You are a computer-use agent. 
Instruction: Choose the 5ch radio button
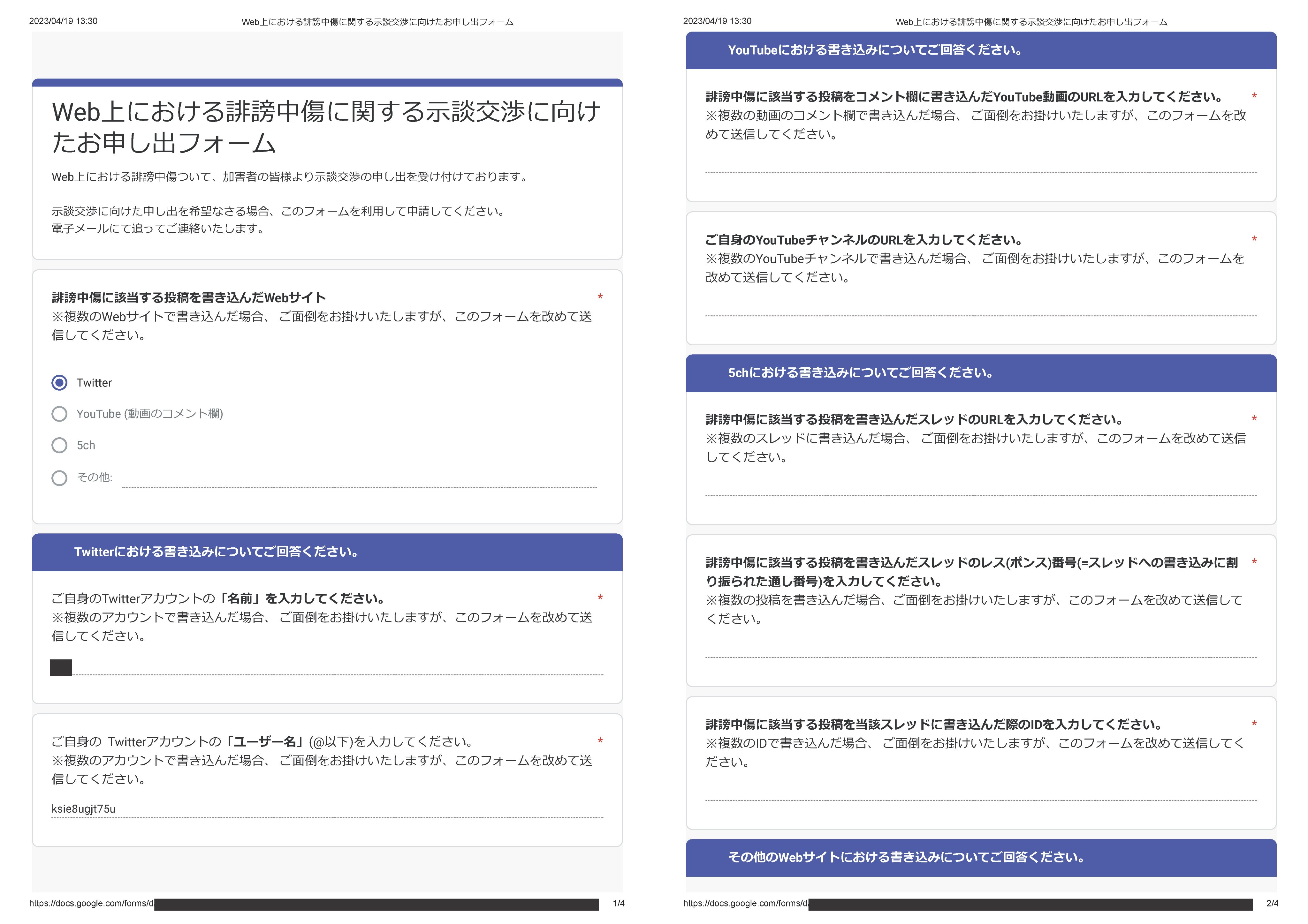tap(59, 445)
